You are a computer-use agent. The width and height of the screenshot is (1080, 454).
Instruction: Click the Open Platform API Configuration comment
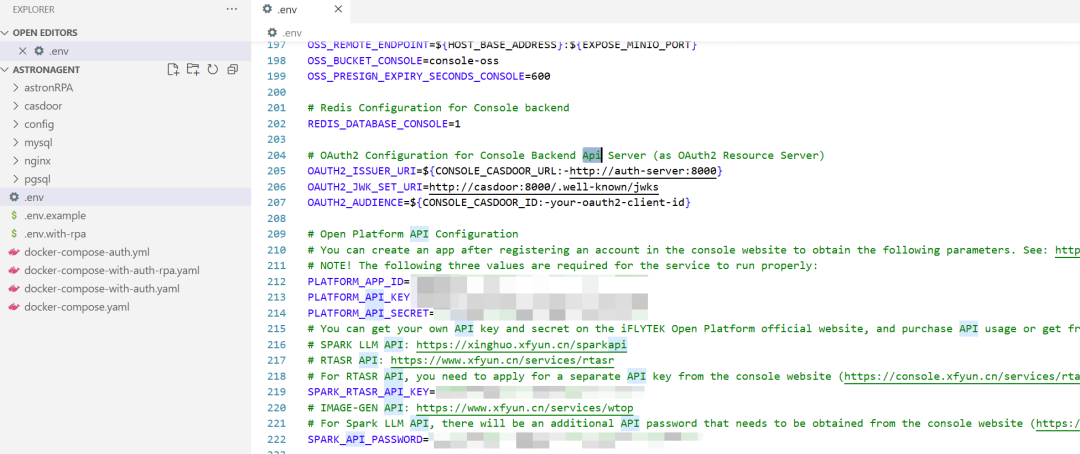[x=413, y=234]
